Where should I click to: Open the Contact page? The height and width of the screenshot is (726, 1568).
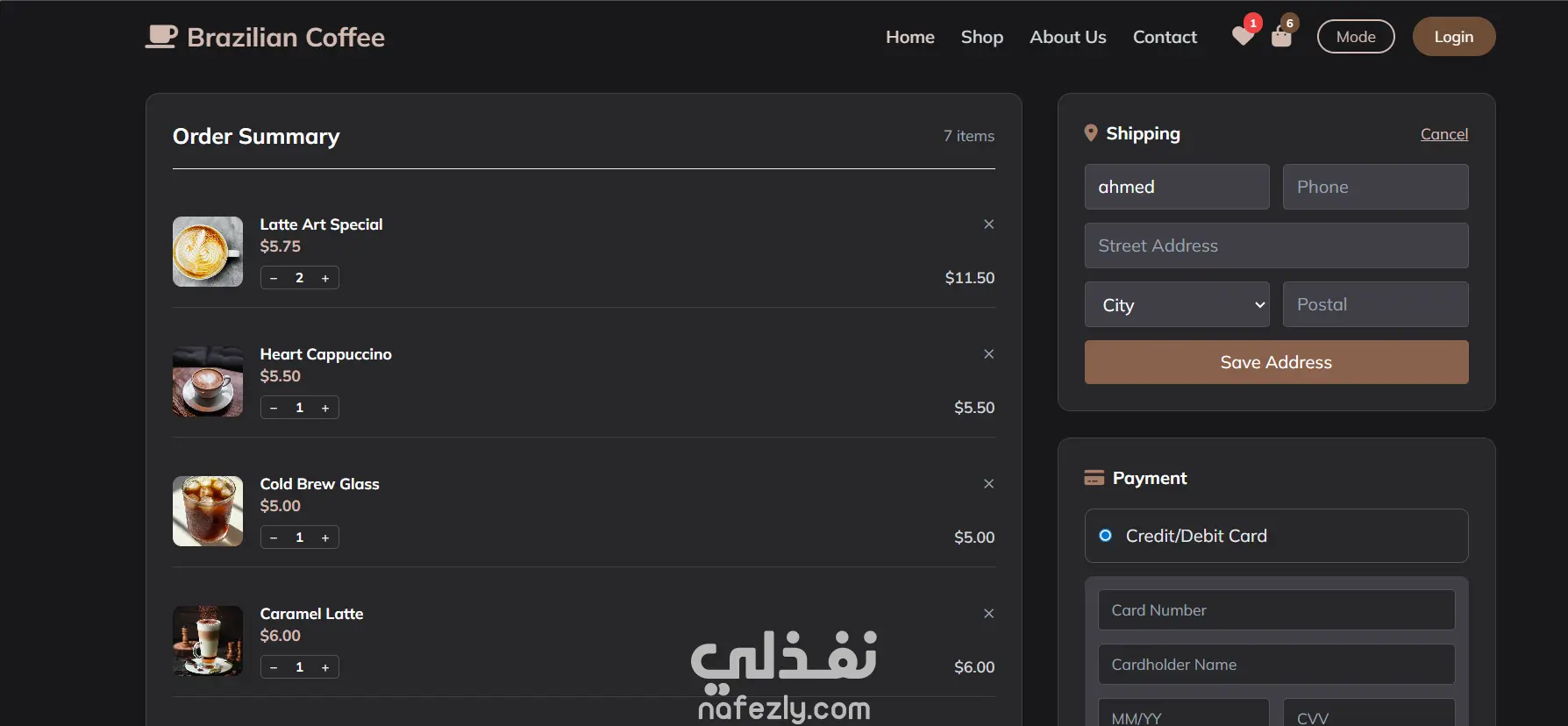(x=1165, y=37)
